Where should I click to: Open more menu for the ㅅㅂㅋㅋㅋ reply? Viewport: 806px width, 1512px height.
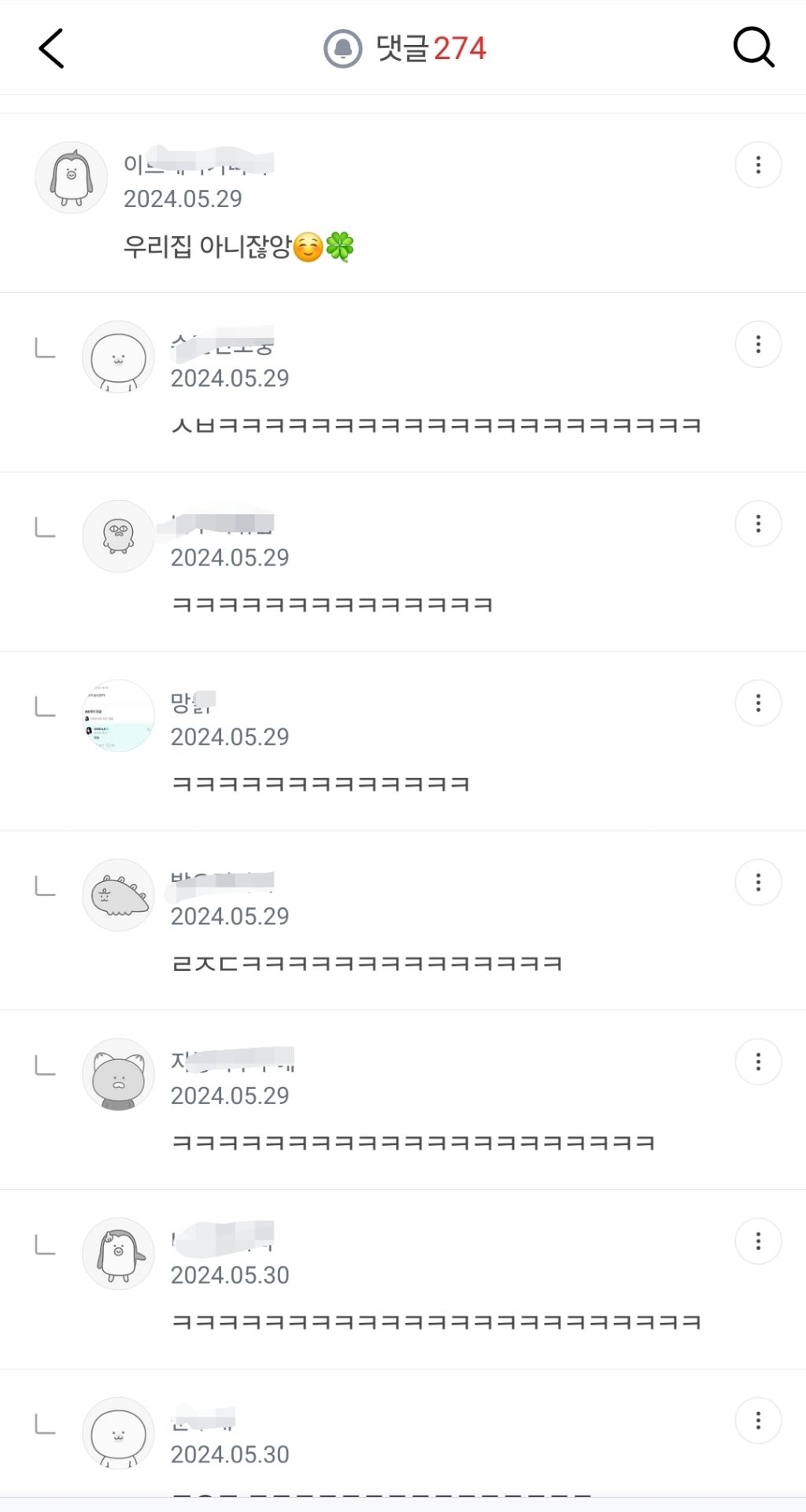coord(758,344)
